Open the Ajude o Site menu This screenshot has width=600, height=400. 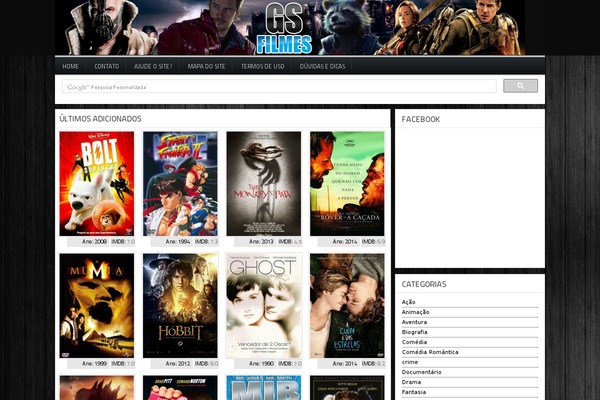tap(153, 66)
